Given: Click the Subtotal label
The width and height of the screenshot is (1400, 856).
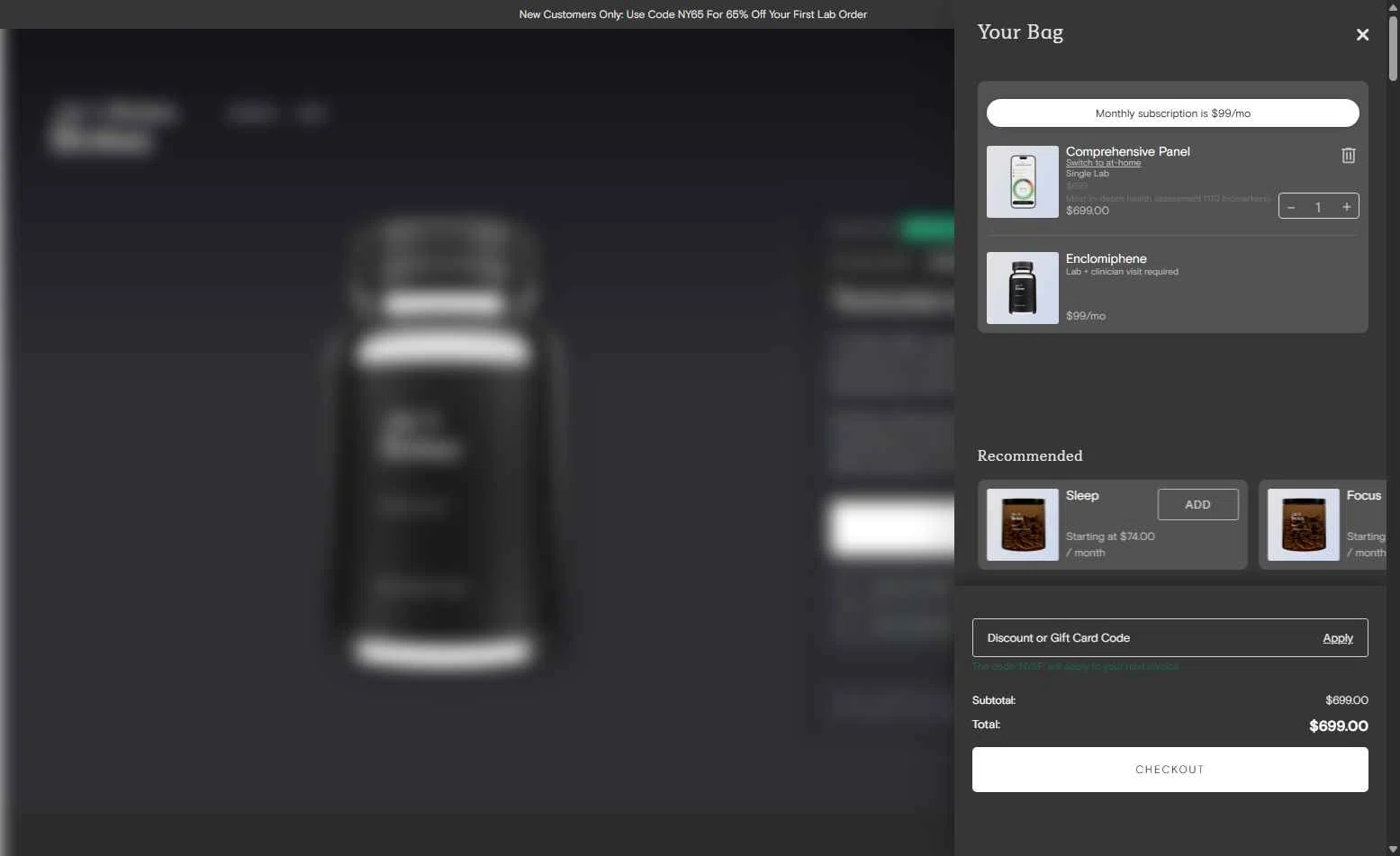Looking at the screenshot, I should [994, 700].
